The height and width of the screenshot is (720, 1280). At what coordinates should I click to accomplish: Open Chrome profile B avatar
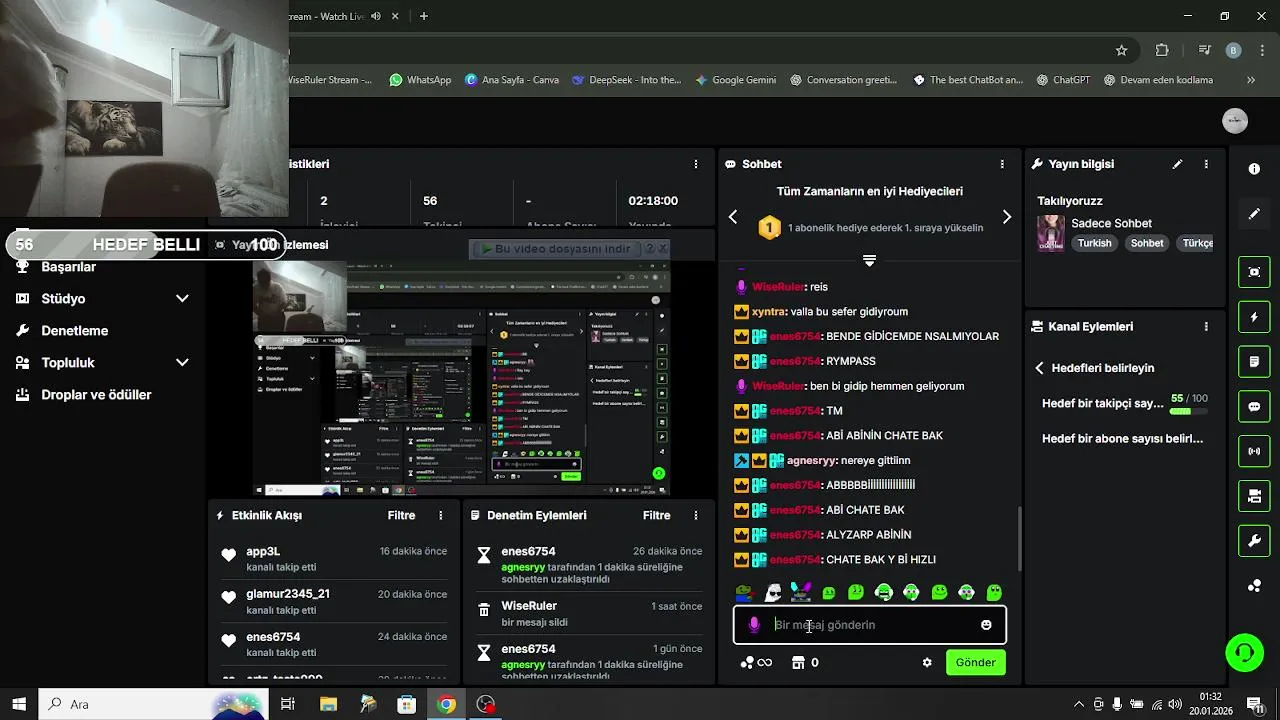click(x=1233, y=50)
